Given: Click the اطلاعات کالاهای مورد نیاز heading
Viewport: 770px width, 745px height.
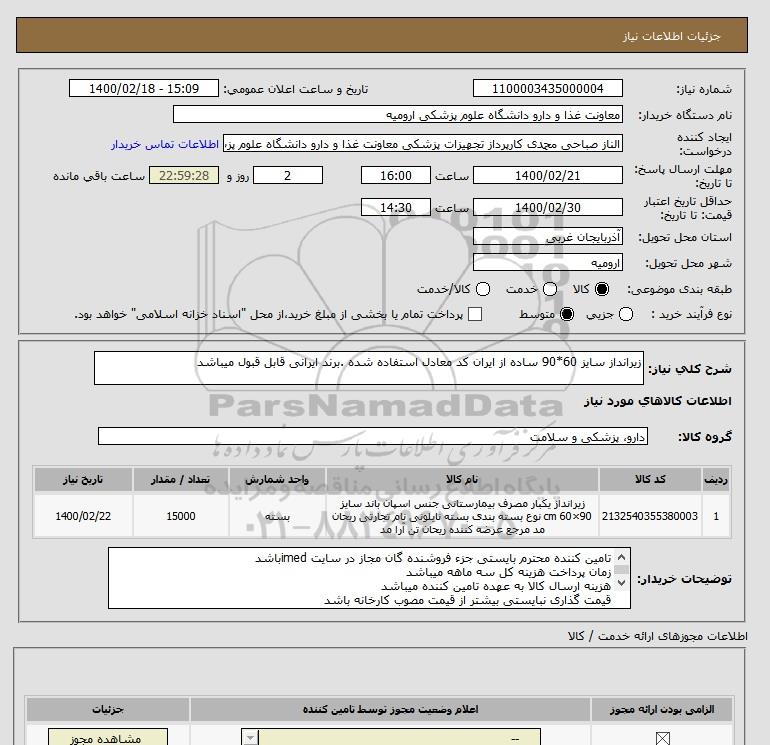Looking at the screenshot, I should click(658, 401).
